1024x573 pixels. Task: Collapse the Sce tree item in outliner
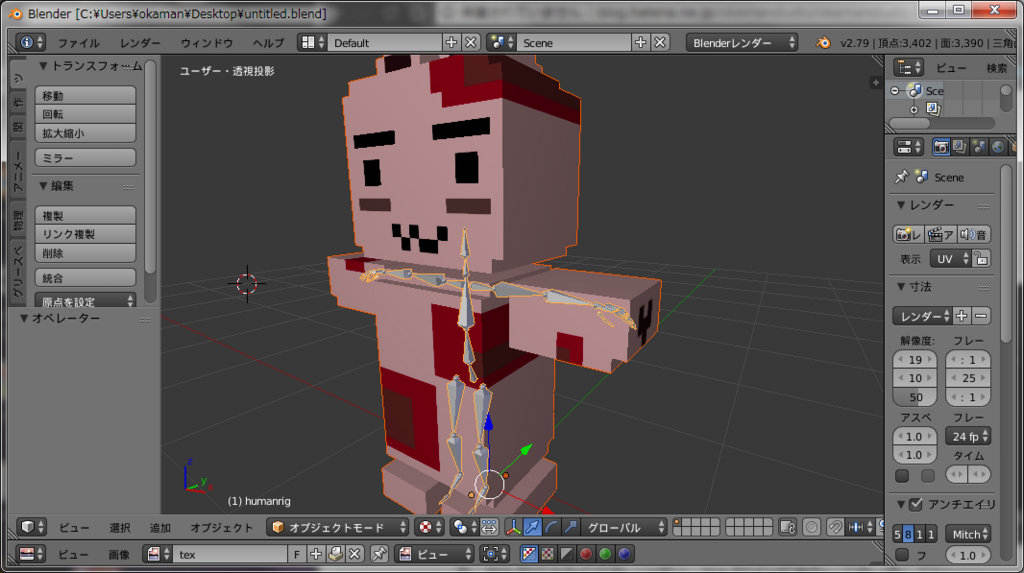[895, 91]
